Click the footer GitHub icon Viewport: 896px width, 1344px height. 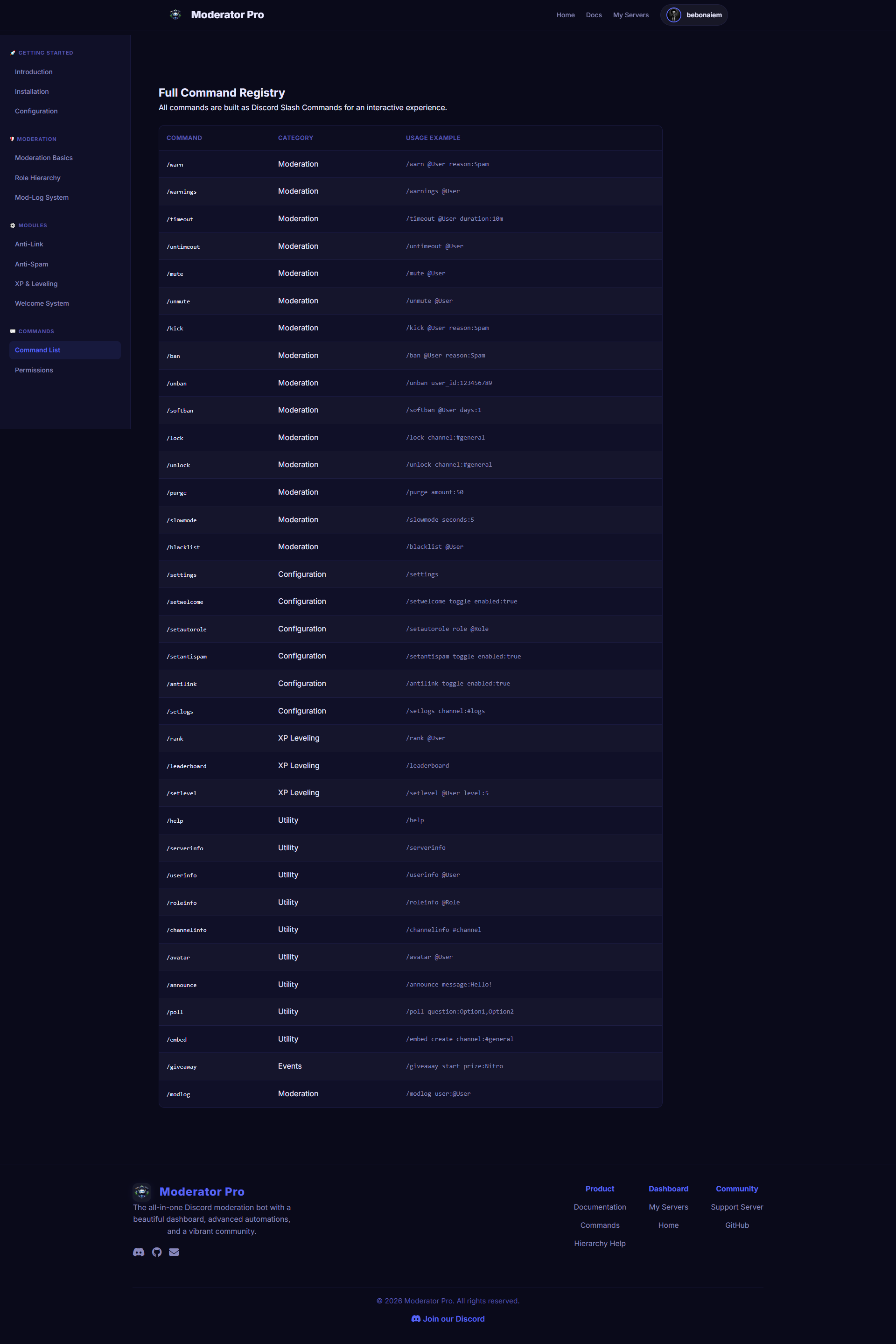pos(157,1252)
